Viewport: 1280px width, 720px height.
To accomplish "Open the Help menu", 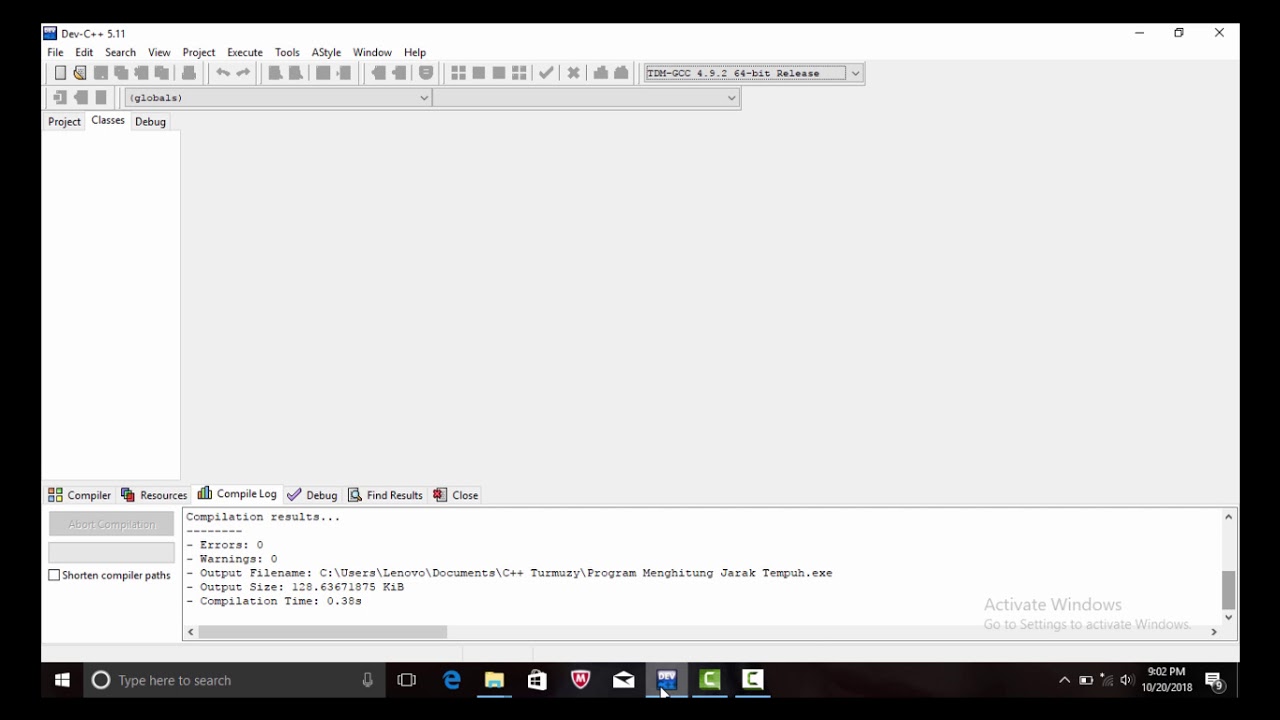I will coord(415,52).
